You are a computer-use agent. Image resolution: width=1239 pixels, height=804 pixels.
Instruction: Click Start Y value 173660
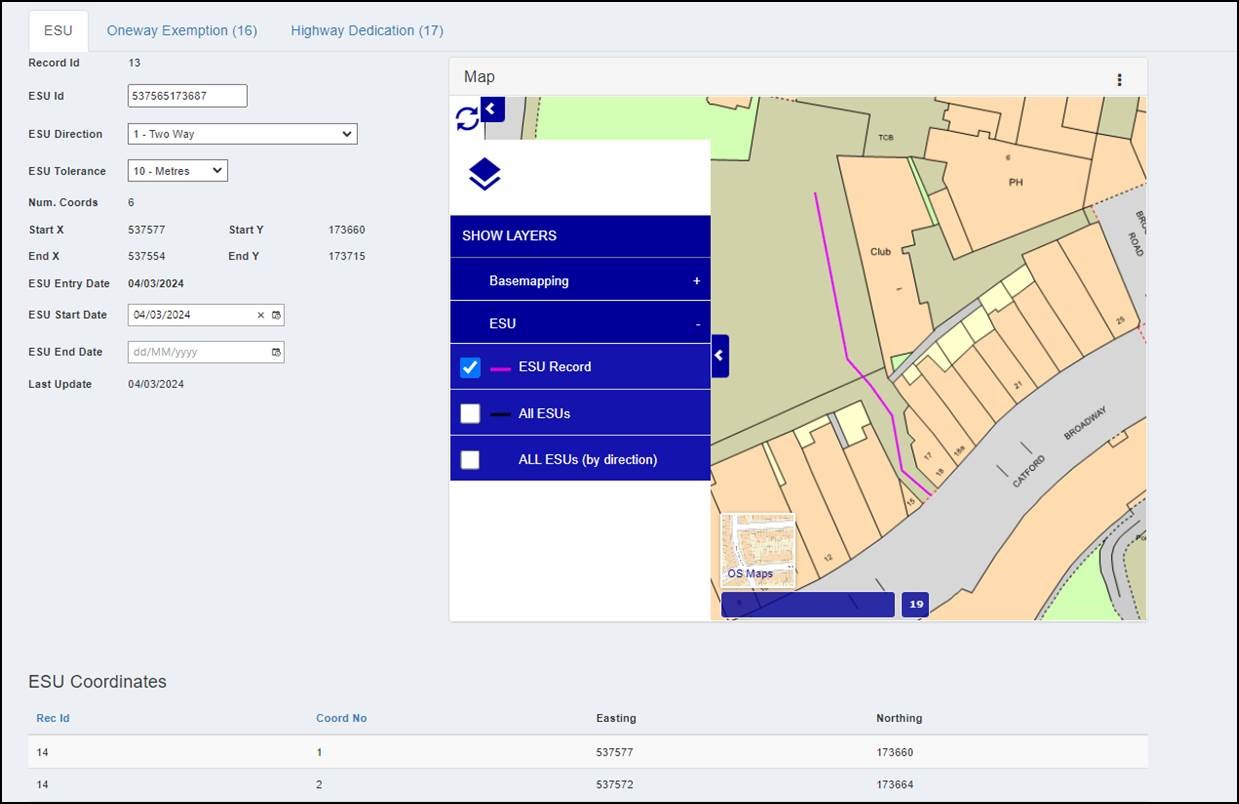[x=347, y=230]
